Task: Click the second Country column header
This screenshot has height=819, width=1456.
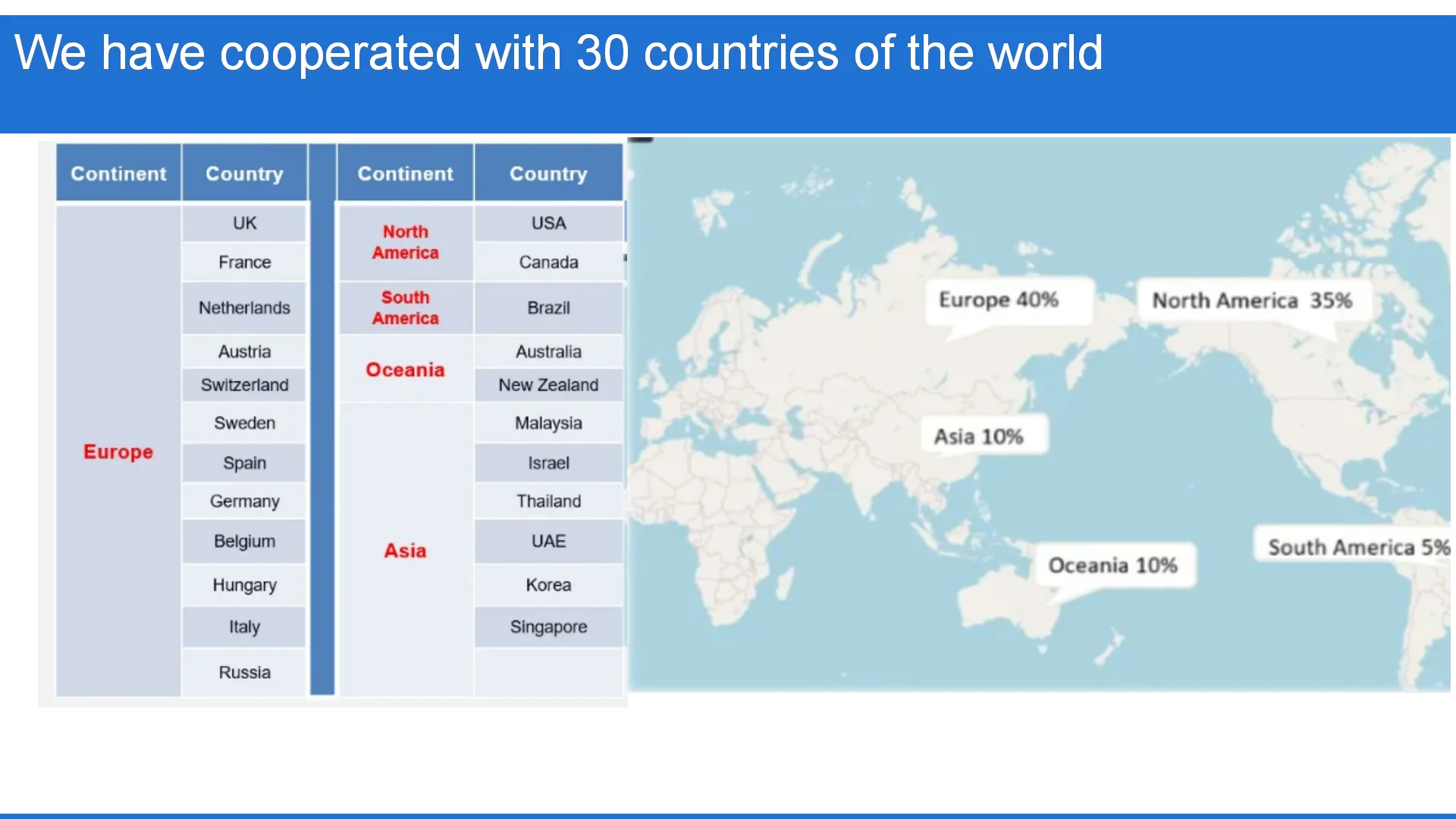Action: (548, 174)
